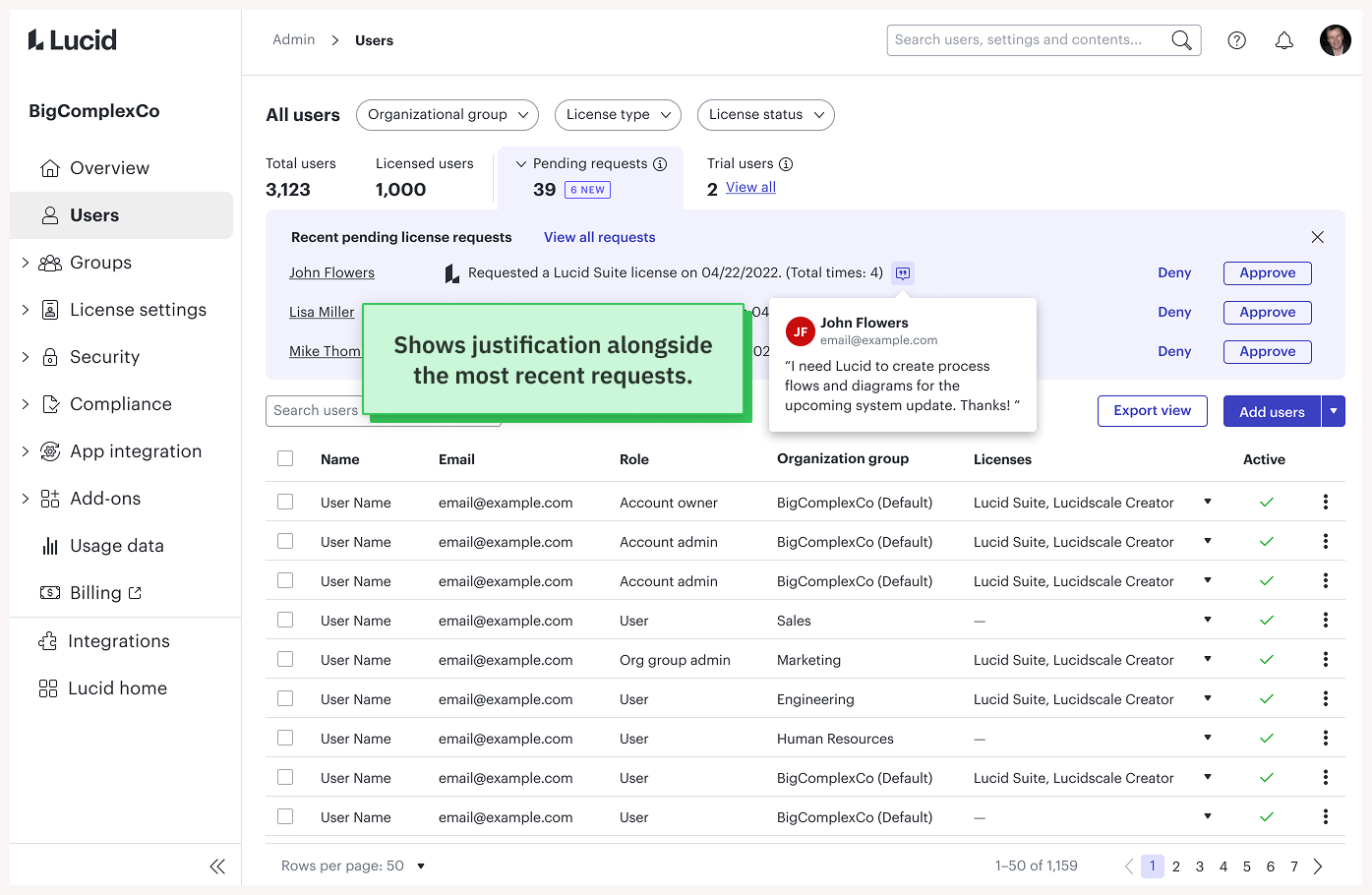Open the Lisa Miller user link
Viewport: 1372px width, 895px height.
point(322,313)
